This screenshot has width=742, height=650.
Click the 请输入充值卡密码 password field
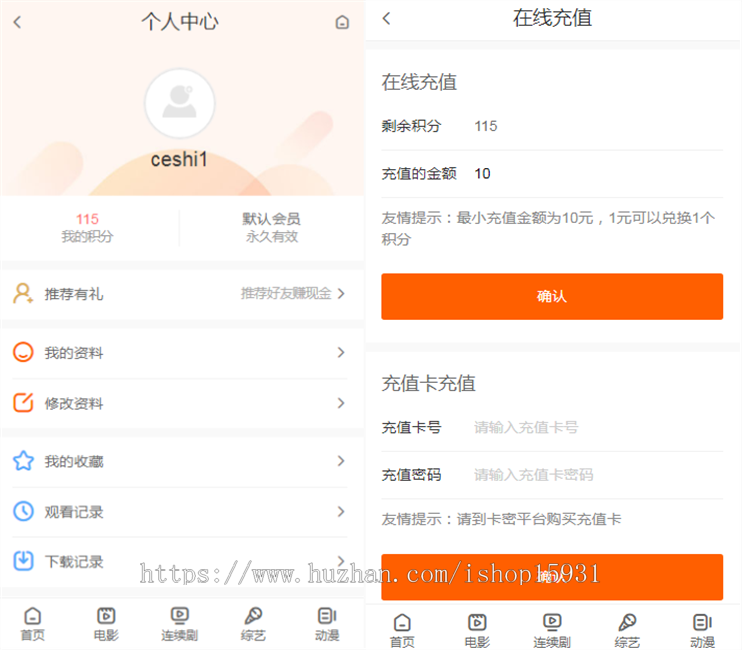(x=595, y=475)
